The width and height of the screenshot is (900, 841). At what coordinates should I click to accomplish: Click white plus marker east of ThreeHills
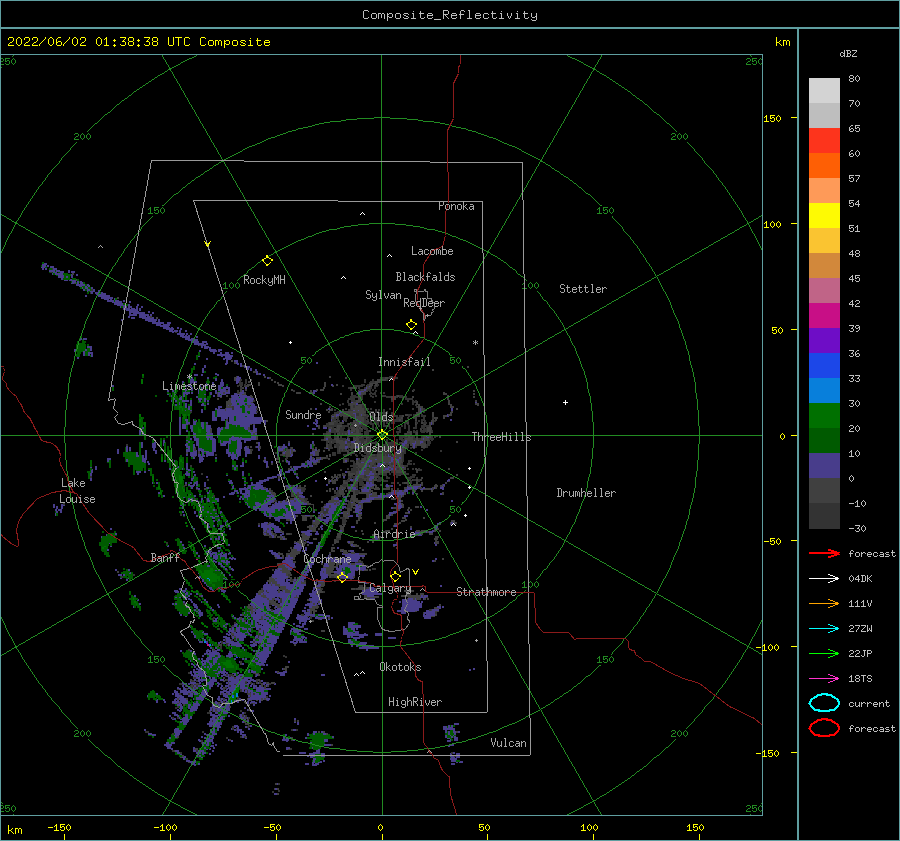pyautogui.click(x=565, y=402)
